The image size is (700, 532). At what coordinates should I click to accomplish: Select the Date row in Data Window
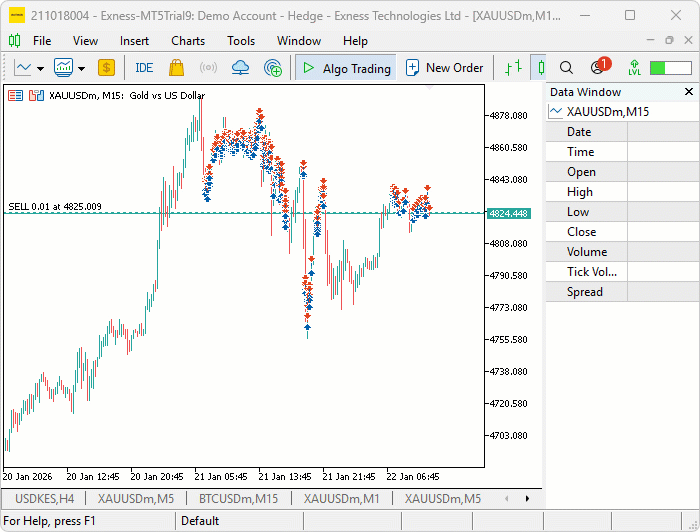pyautogui.click(x=622, y=132)
